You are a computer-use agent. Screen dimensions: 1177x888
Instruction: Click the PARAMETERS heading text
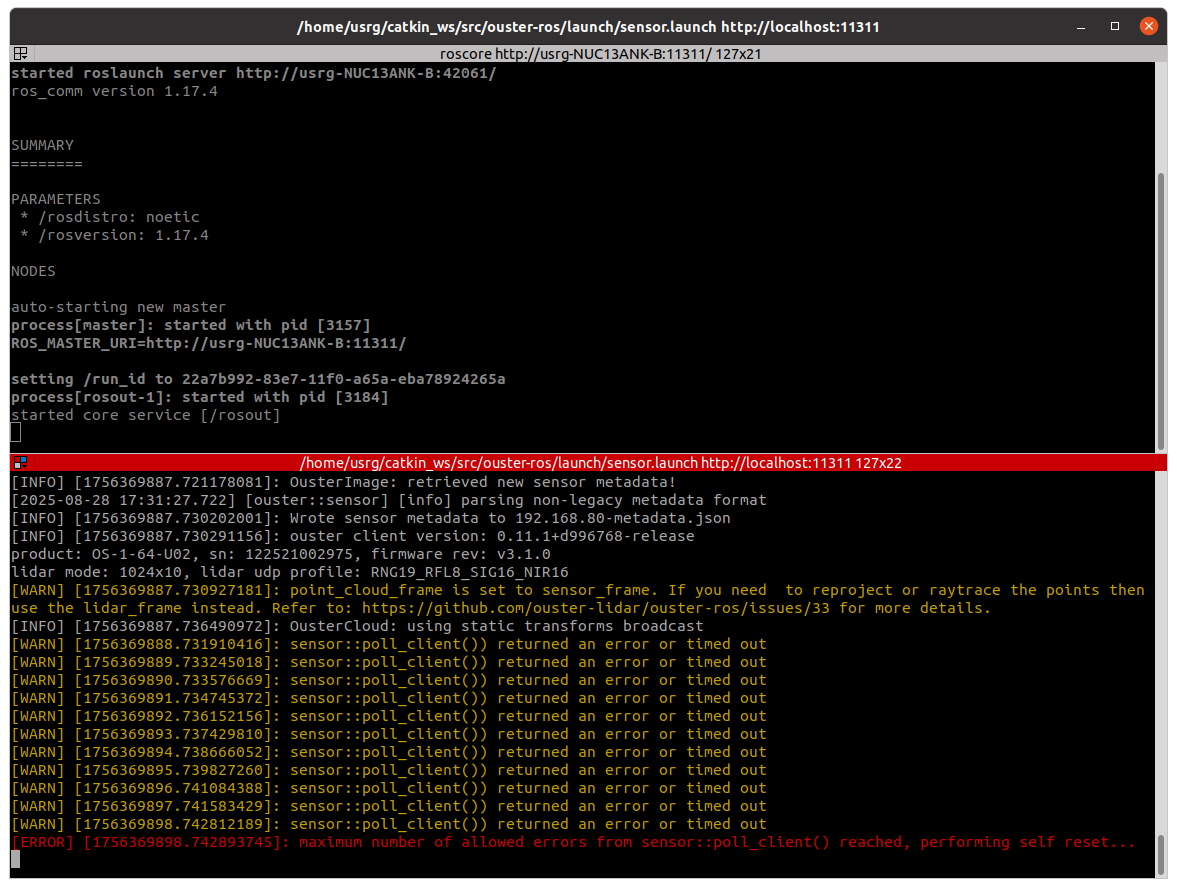56,200
